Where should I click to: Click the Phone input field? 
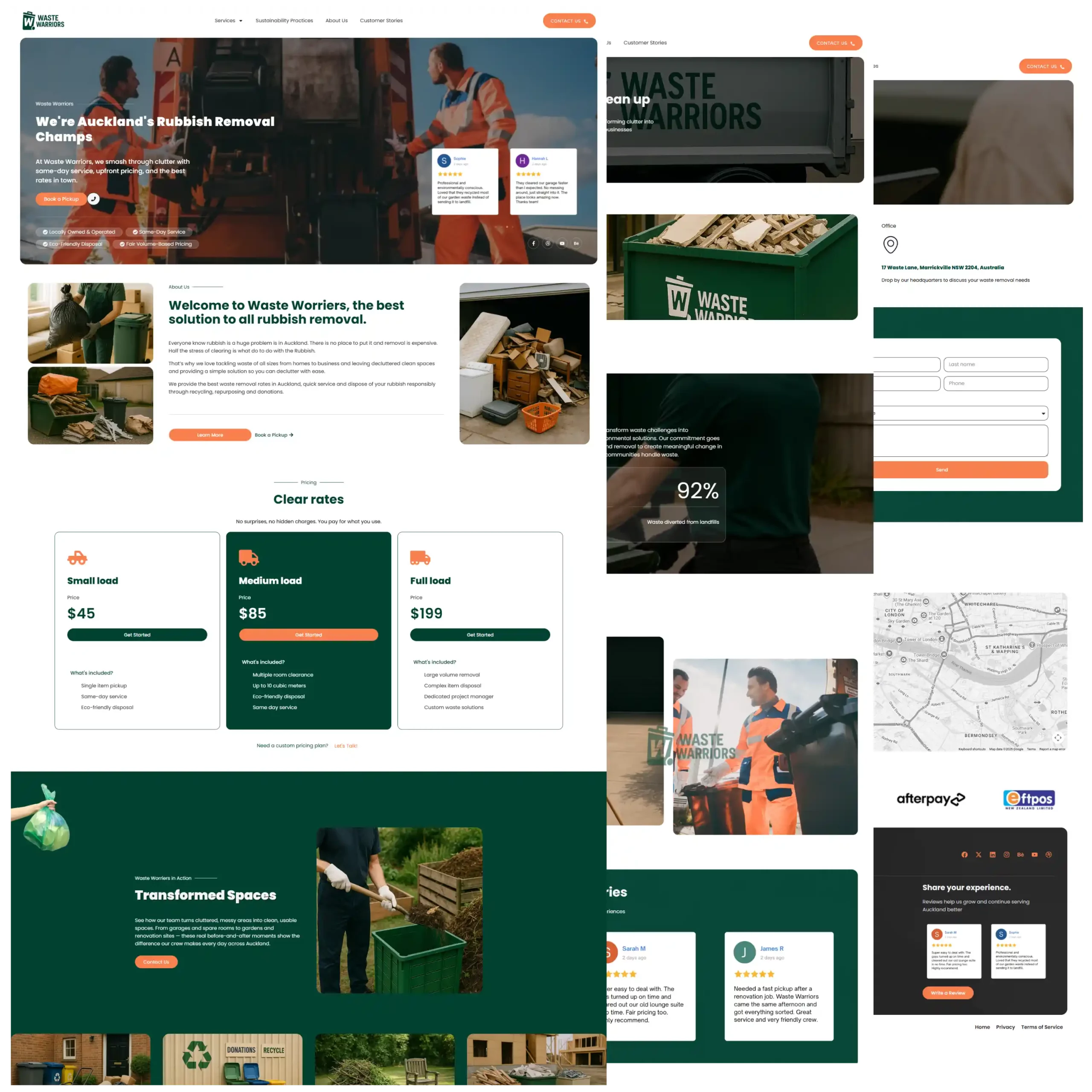click(x=996, y=384)
